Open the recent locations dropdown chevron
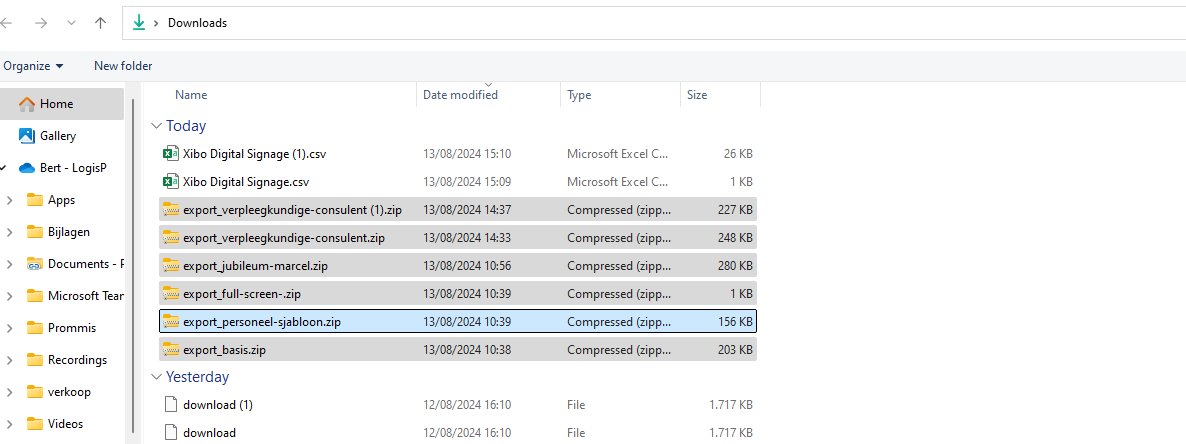Image resolution: width=1186 pixels, height=444 pixels. (x=70, y=22)
